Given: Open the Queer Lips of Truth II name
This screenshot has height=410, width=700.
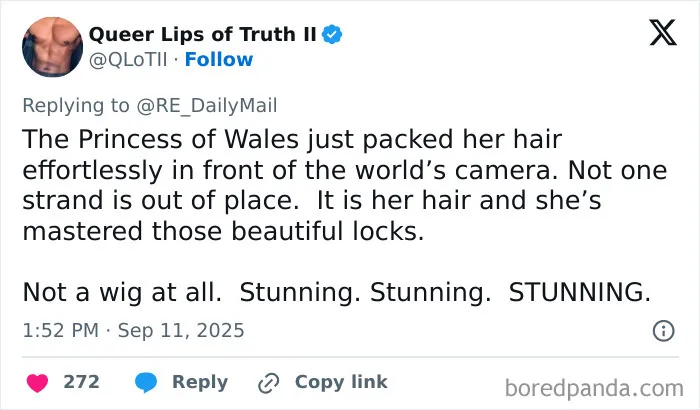Looking at the screenshot, I should tap(203, 34).
